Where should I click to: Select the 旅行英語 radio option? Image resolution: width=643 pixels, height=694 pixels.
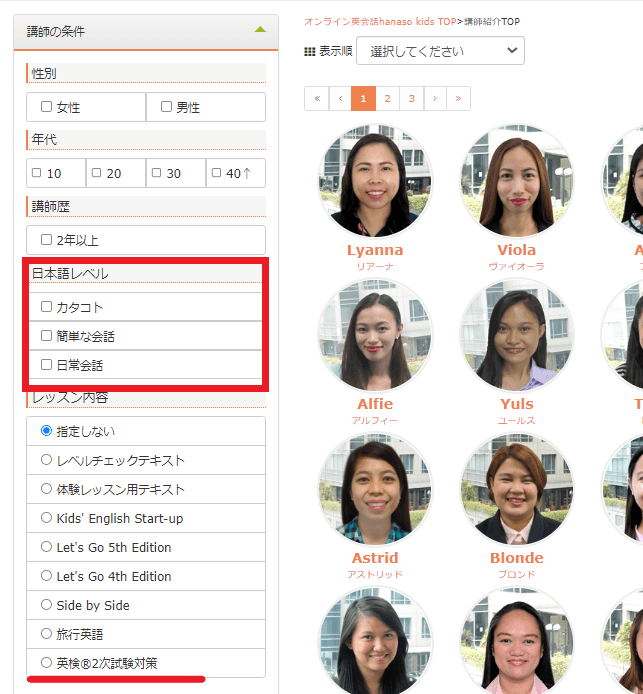click(46, 633)
